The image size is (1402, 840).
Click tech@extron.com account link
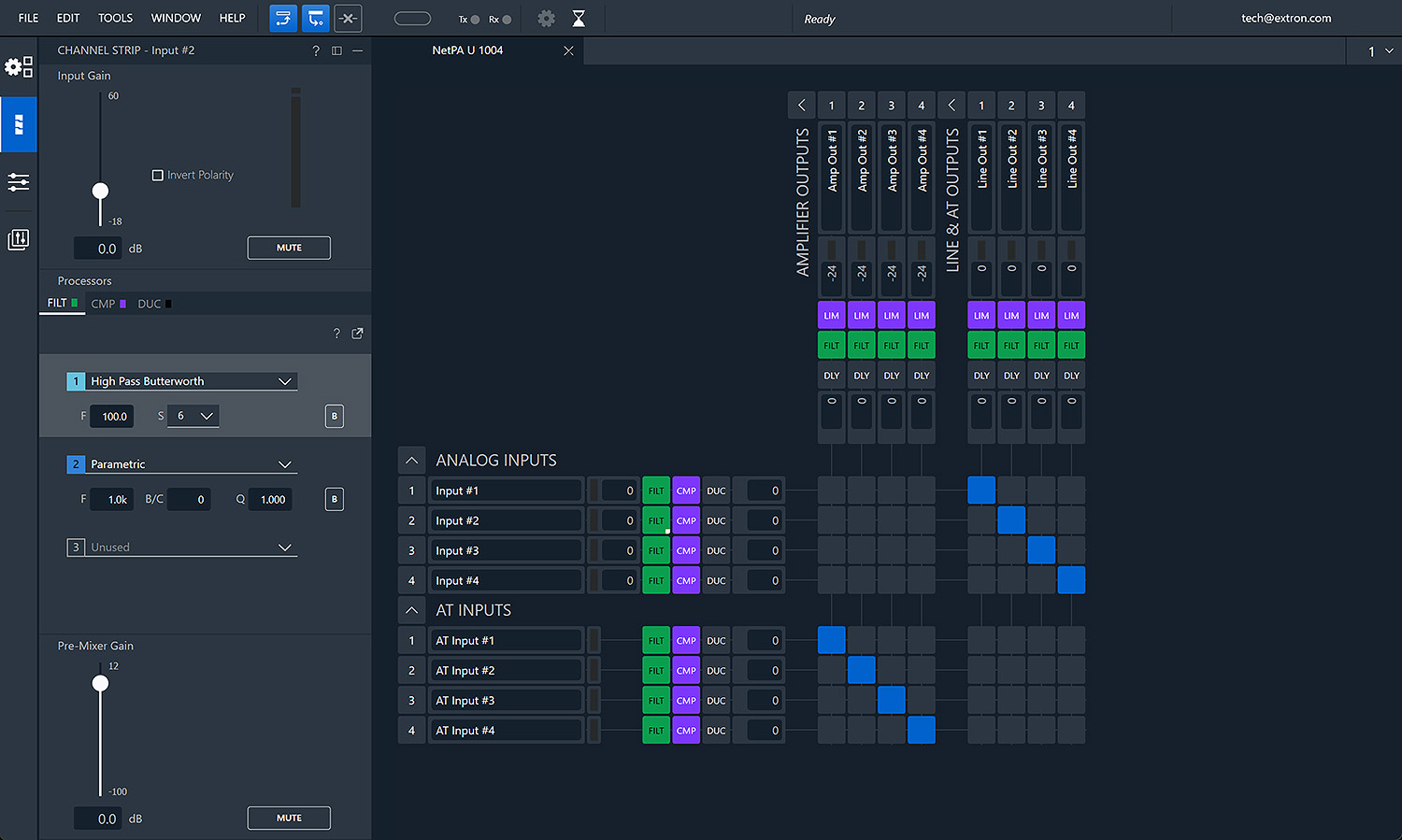click(1286, 18)
